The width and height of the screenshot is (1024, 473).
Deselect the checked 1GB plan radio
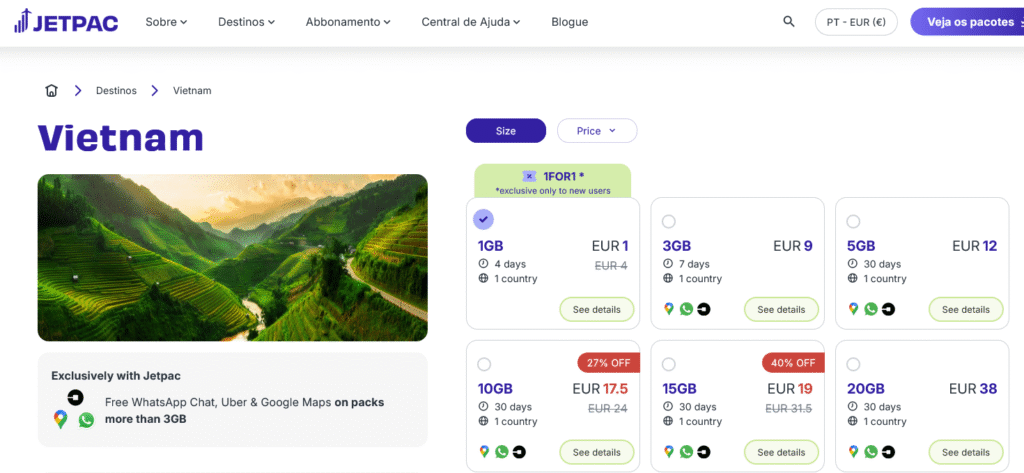[x=484, y=220]
